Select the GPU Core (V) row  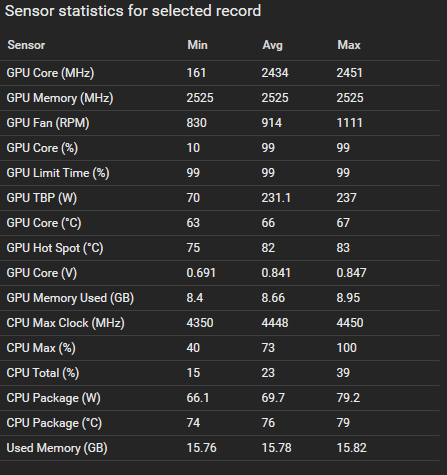click(x=220, y=273)
